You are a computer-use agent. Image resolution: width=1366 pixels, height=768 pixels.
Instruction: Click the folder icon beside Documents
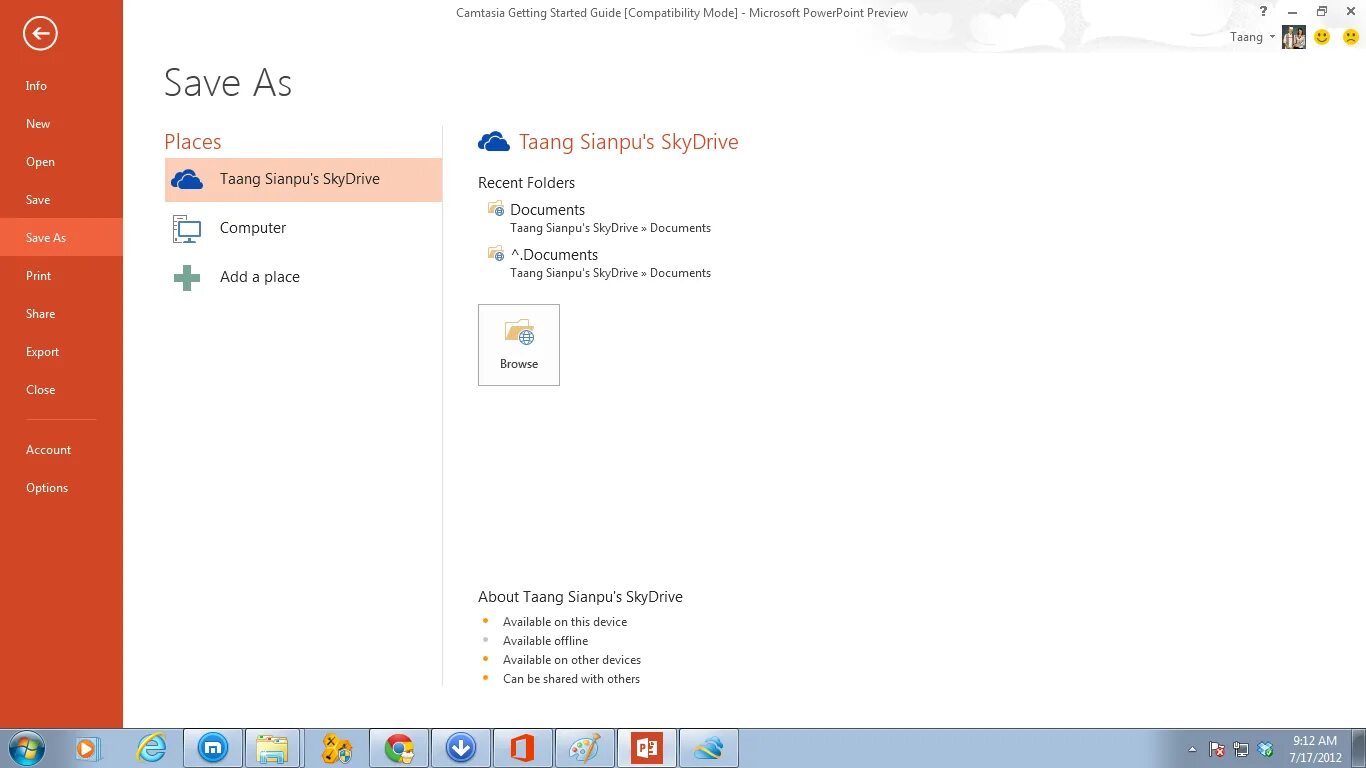click(x=496, y=209)
